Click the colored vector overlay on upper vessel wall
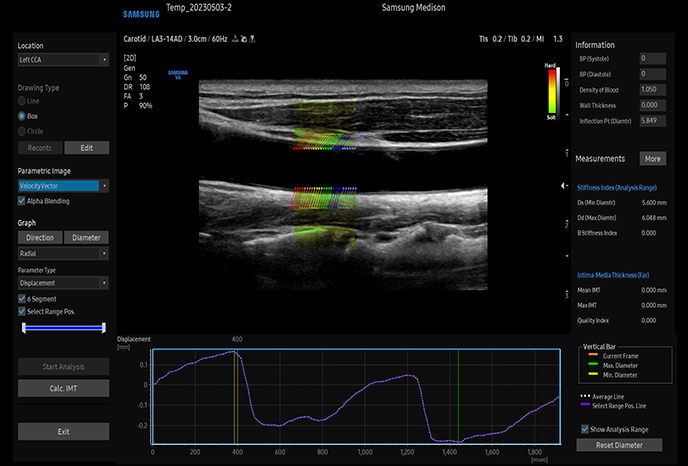Viewport: 688px width, 466px height. coord(325,140)
